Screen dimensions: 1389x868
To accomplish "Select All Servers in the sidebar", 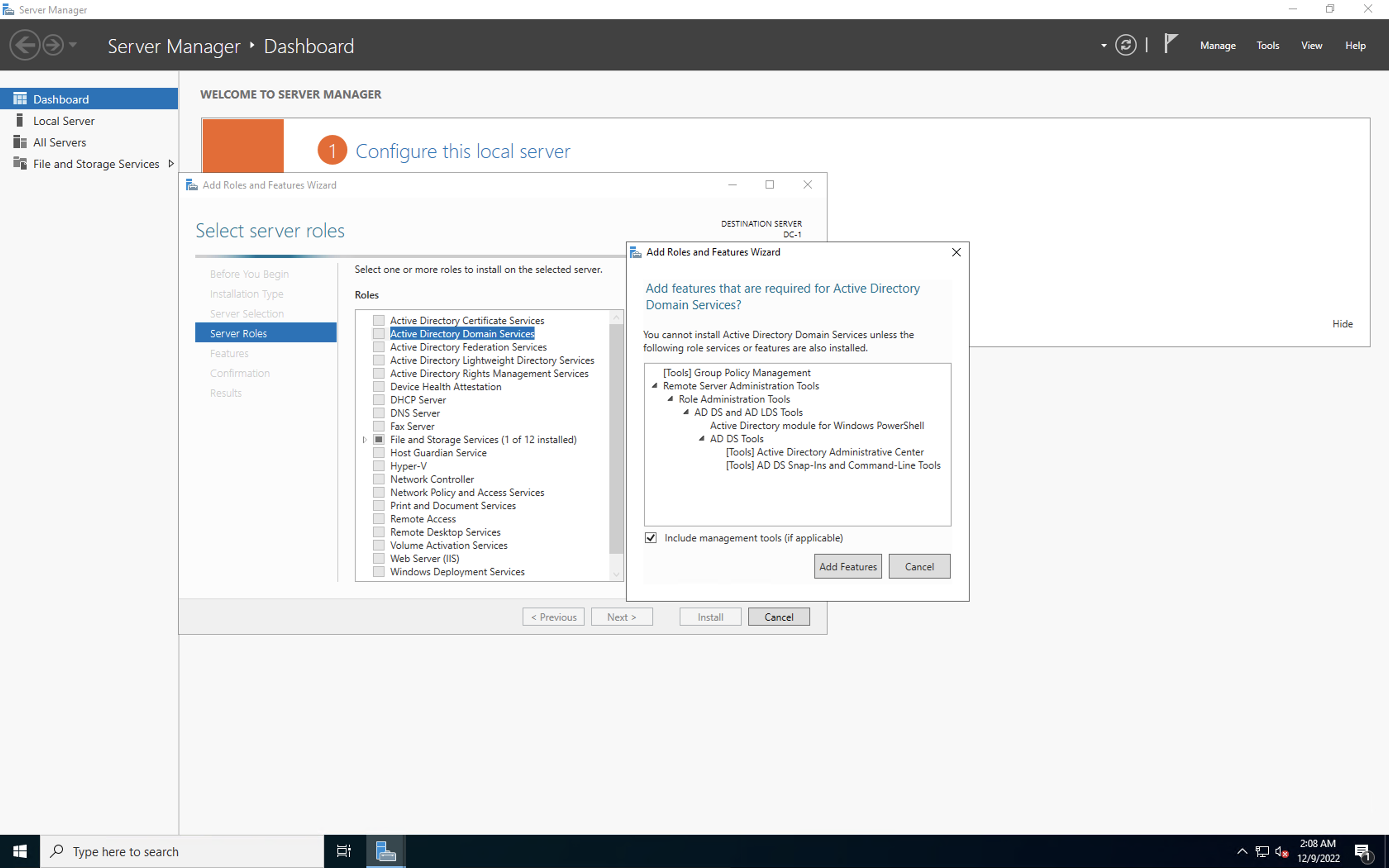I will tap(89, 142).
